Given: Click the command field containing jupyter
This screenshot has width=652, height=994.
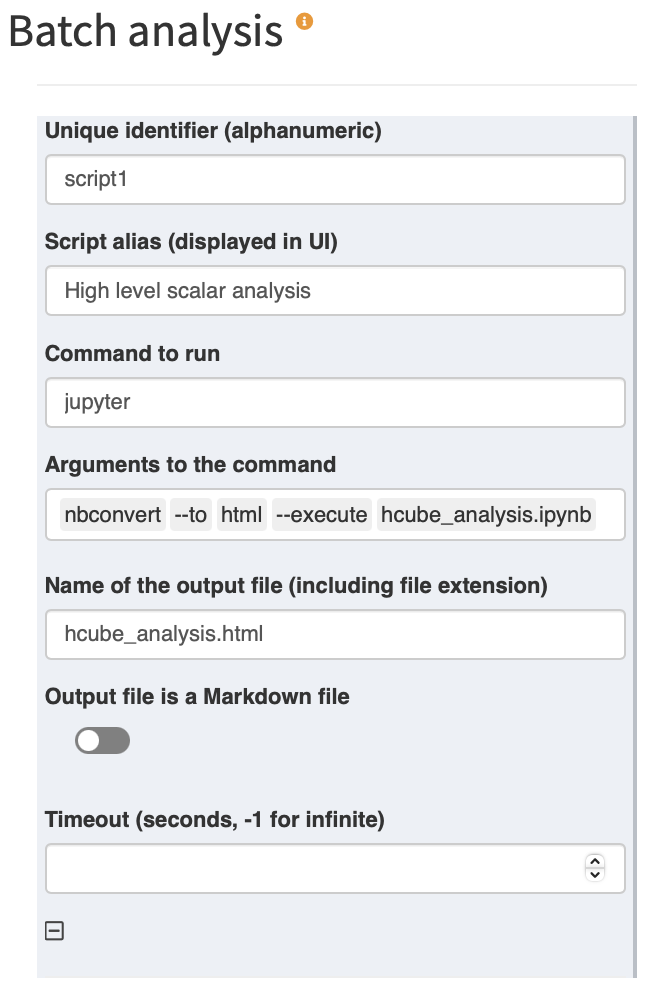Looking at the screenshot, I should click(x=335, y=402).
